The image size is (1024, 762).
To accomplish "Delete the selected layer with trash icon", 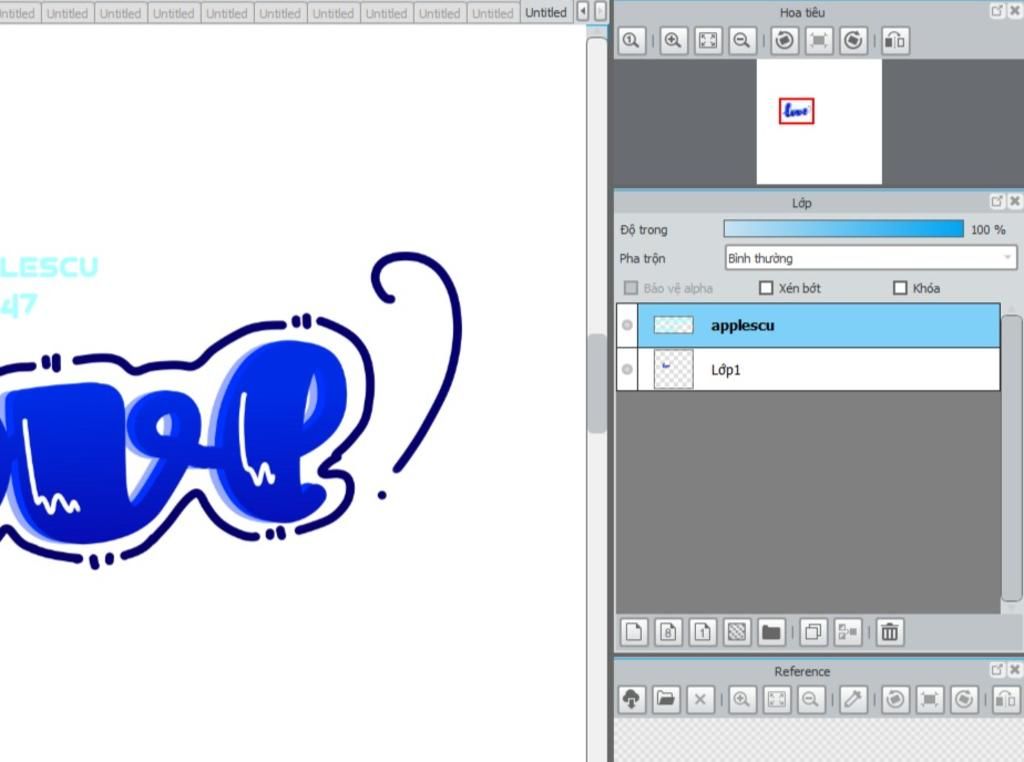I will [889, 632].
